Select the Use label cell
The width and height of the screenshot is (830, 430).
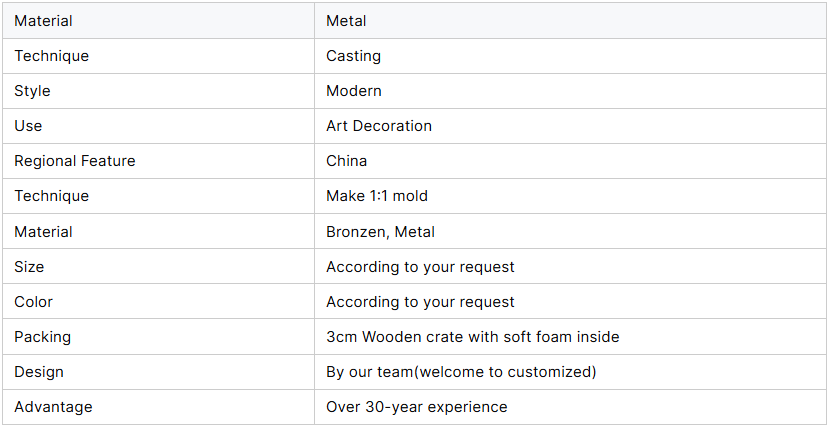[x=158, y=126]
